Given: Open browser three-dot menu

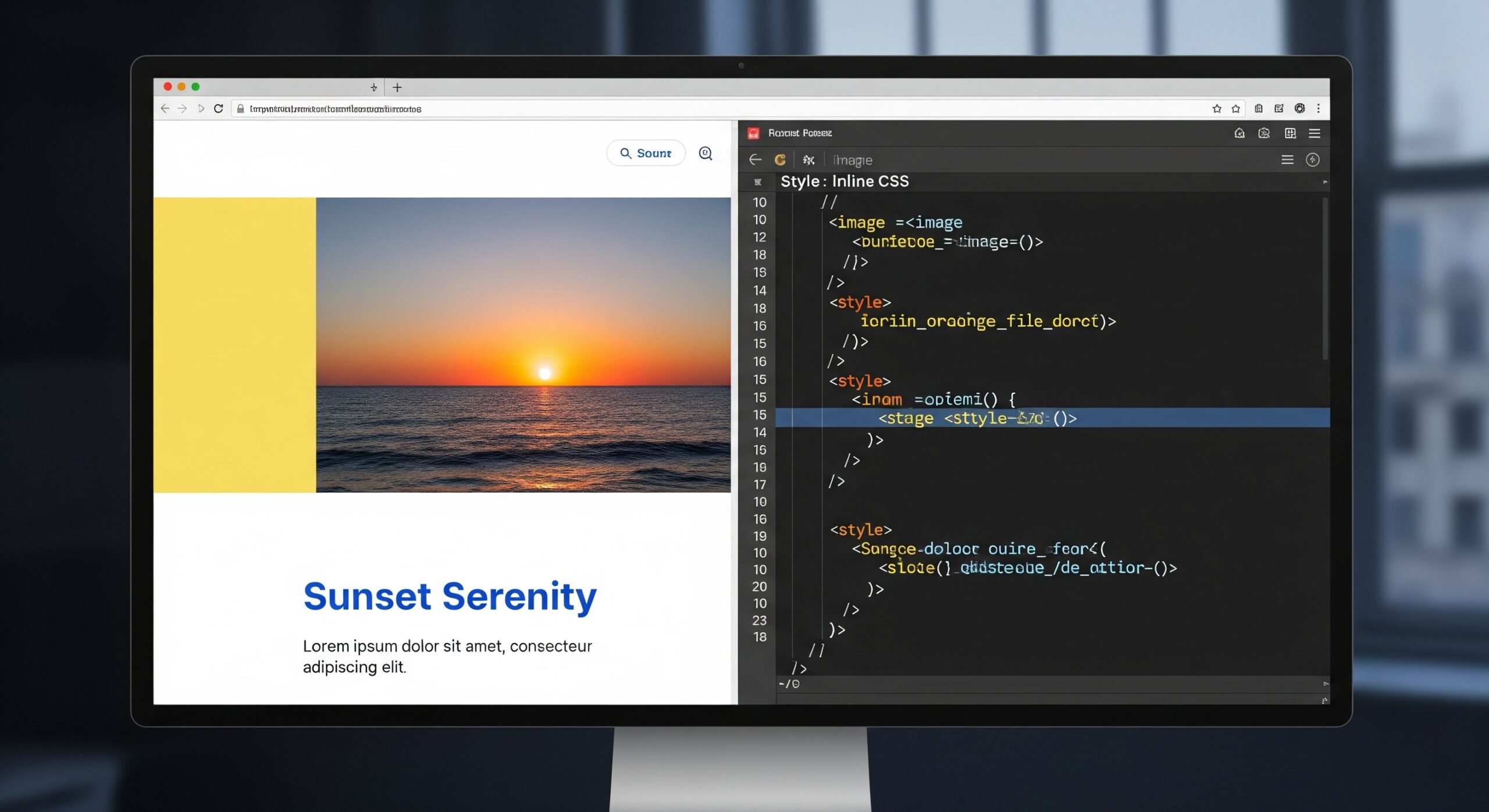Looking at the screenshot, I should coord(1318,108).
